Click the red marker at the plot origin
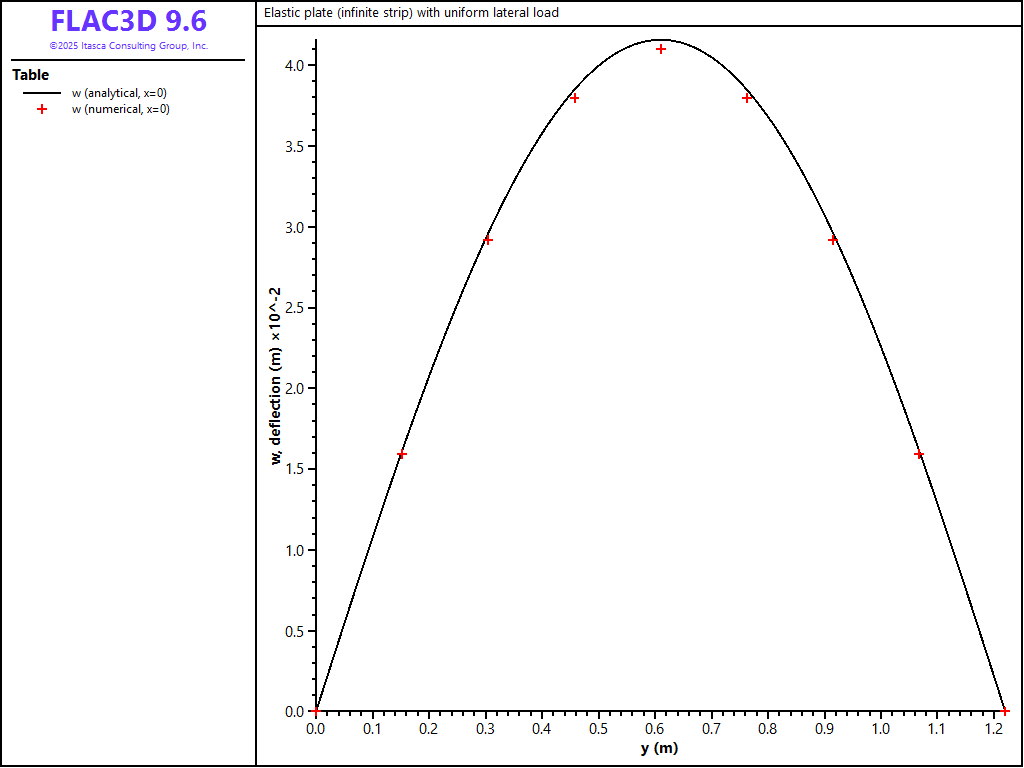Image resolution: width=1024 pixels, height=768 pixels. click(316, 711)
